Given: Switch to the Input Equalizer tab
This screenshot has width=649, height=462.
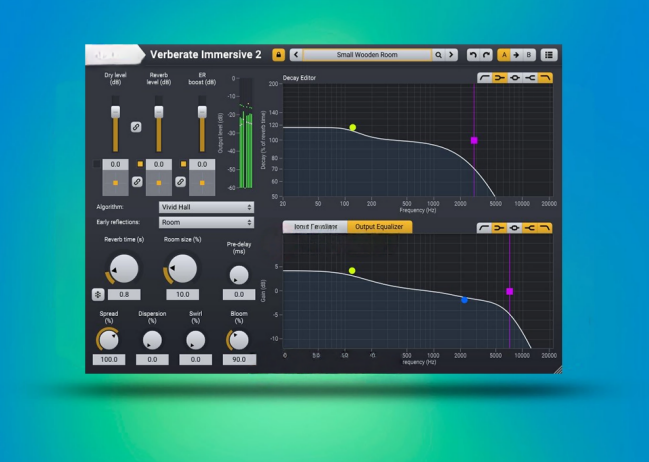Looking at the screenshot, I should coord(315,227).
